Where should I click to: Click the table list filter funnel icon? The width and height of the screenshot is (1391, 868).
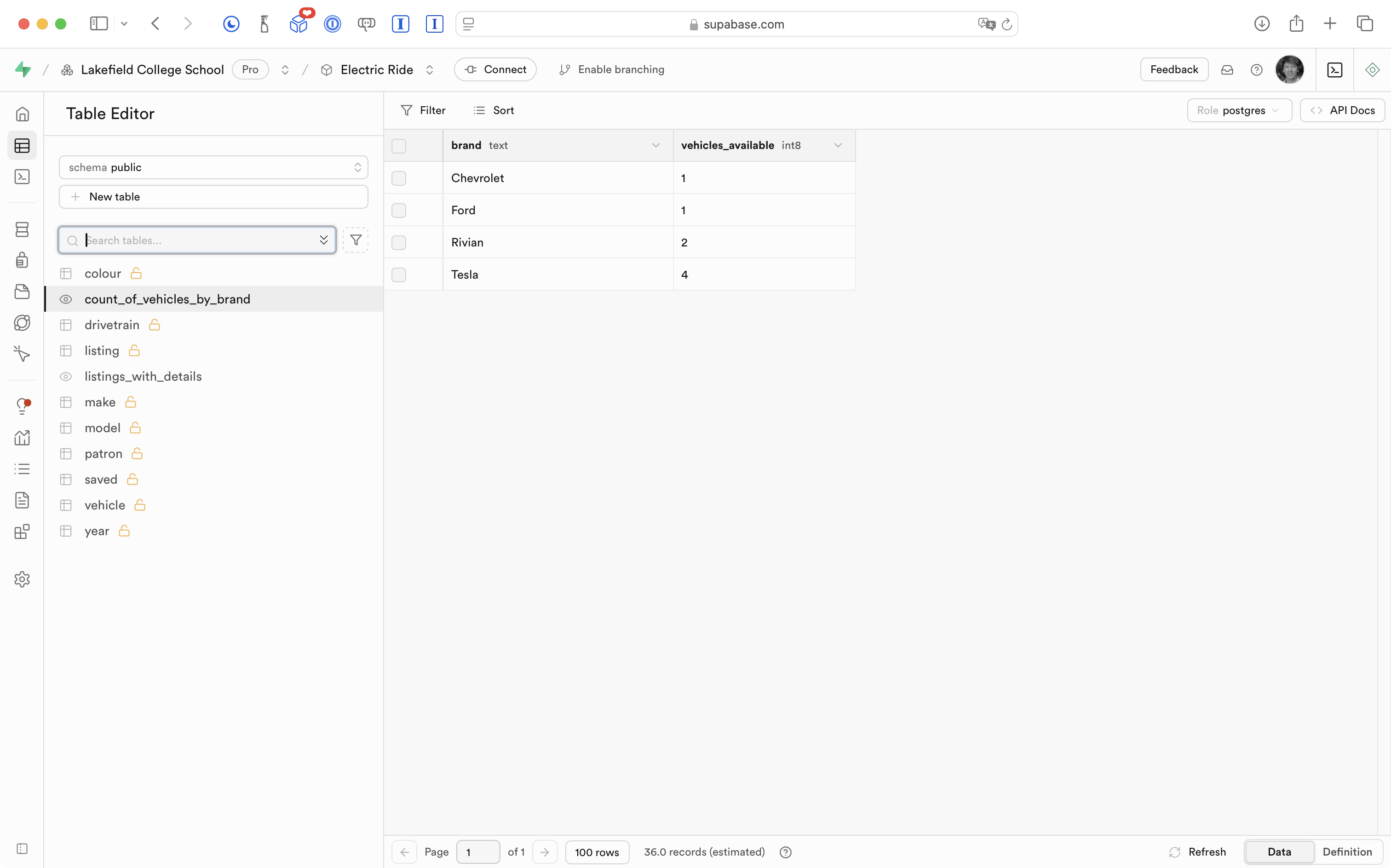click(x=356, y=240)
